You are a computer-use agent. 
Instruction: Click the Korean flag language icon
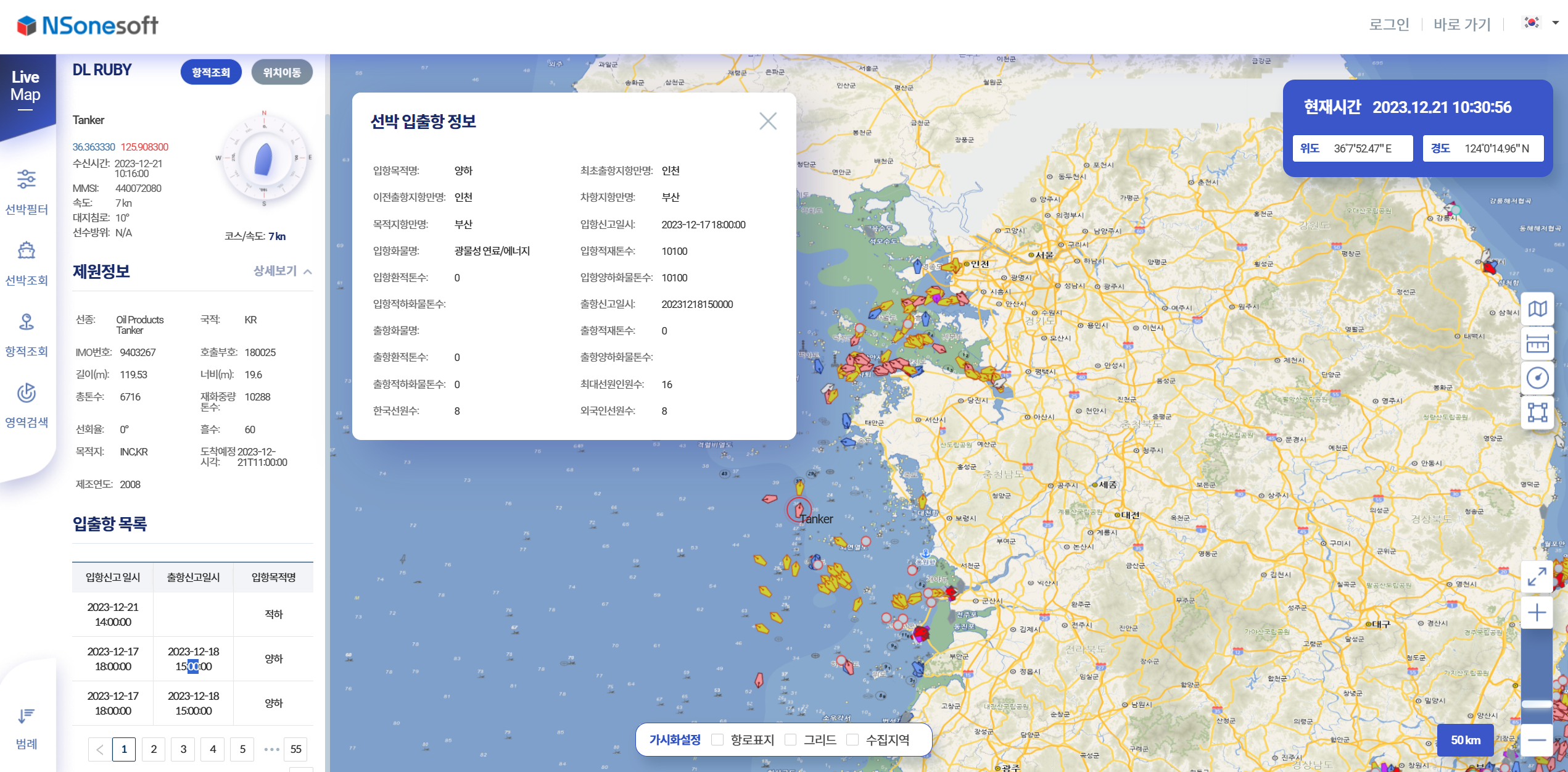(1532, 23)
